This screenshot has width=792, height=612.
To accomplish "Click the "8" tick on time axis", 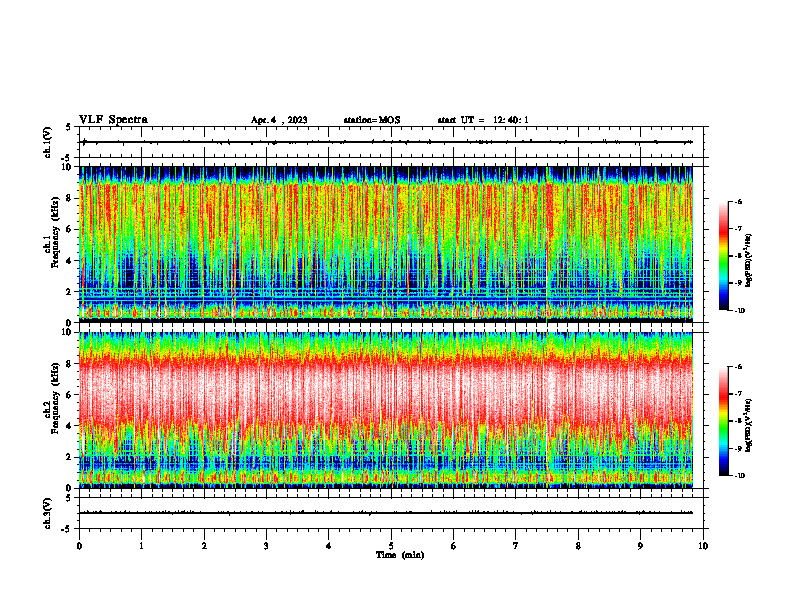I will (578, 546).
